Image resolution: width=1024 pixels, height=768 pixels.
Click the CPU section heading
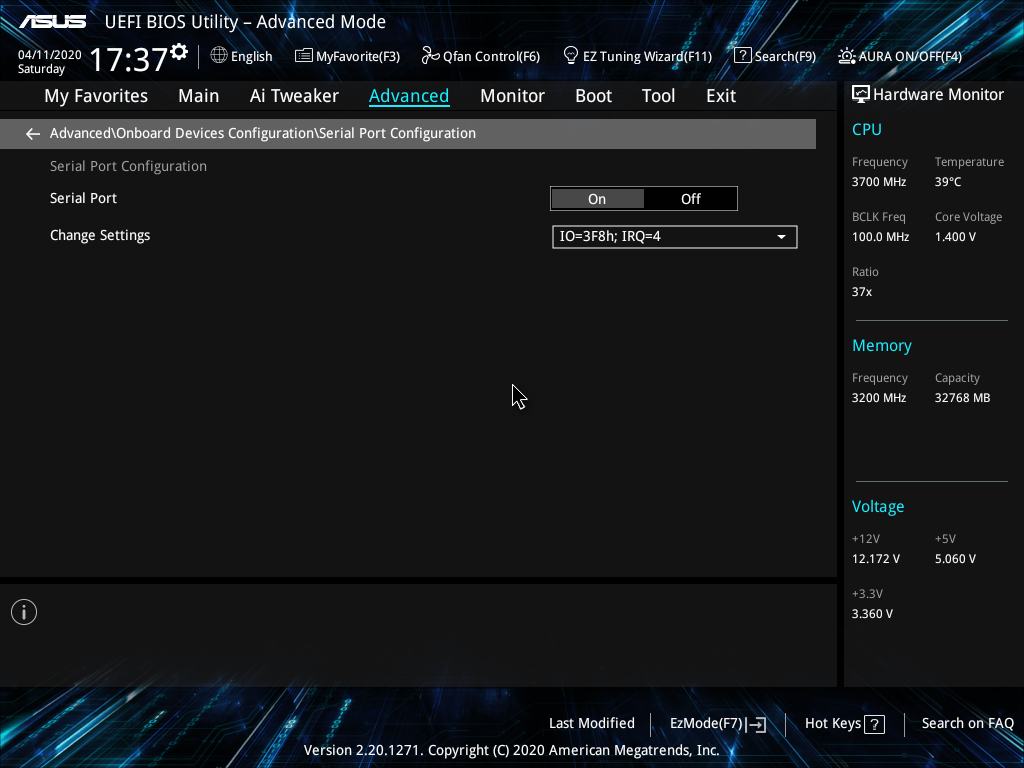(867, 129)
